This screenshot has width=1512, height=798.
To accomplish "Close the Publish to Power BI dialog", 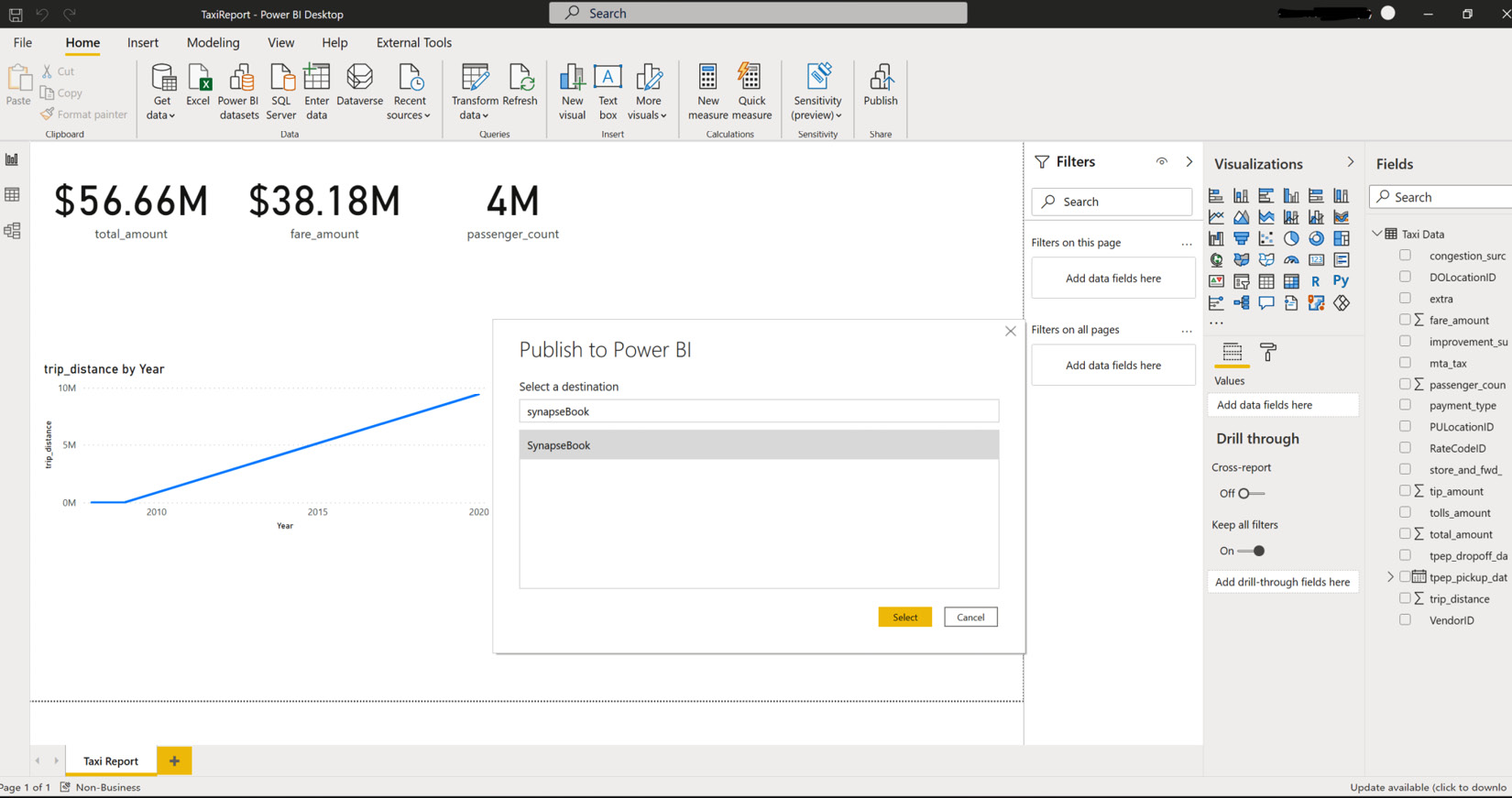I will click(x=1010, y=331).
